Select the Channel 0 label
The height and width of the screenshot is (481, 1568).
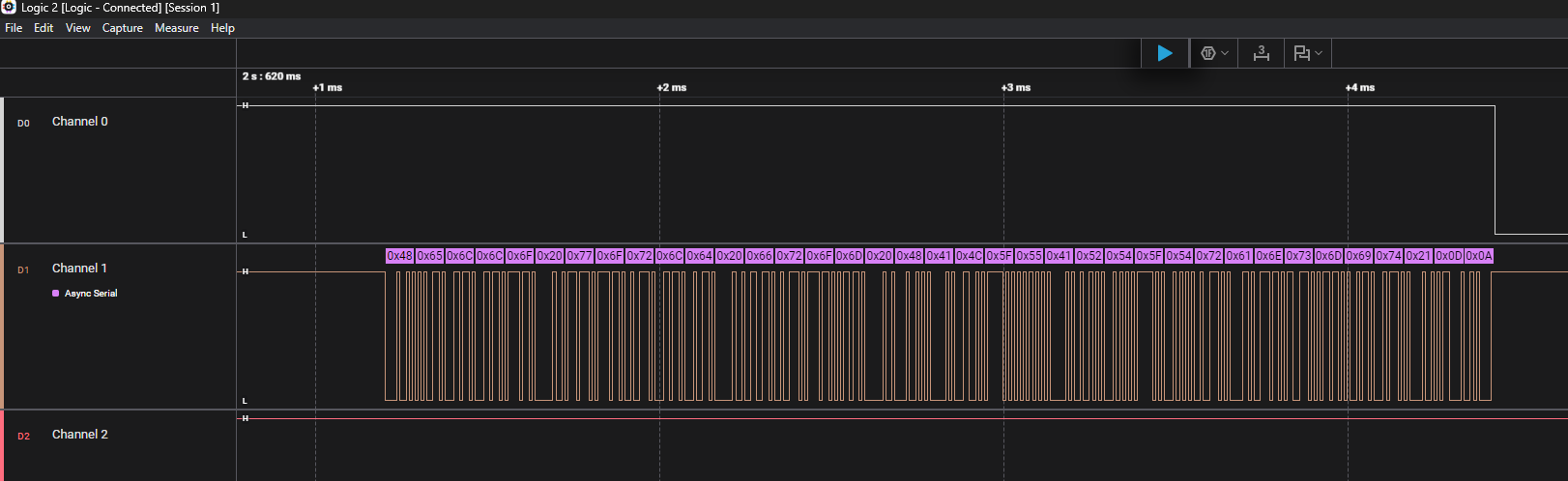(80, 122)
